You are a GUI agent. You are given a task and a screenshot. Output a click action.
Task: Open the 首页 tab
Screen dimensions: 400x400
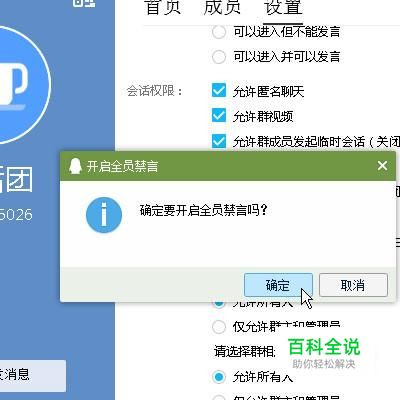(x=163, y=7)
